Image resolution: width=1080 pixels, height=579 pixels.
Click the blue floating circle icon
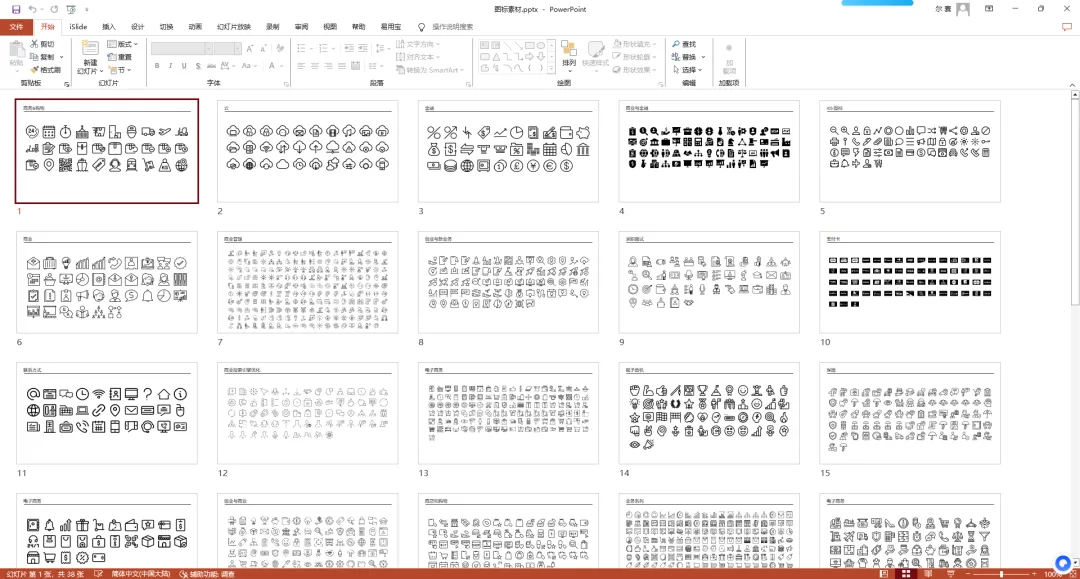coord(1063,563)
